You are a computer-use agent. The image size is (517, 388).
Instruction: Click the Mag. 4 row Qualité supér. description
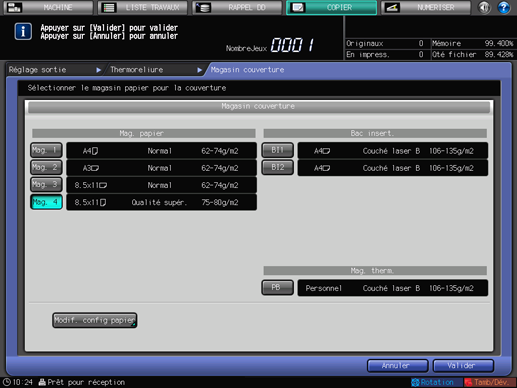tap(162, 202)
